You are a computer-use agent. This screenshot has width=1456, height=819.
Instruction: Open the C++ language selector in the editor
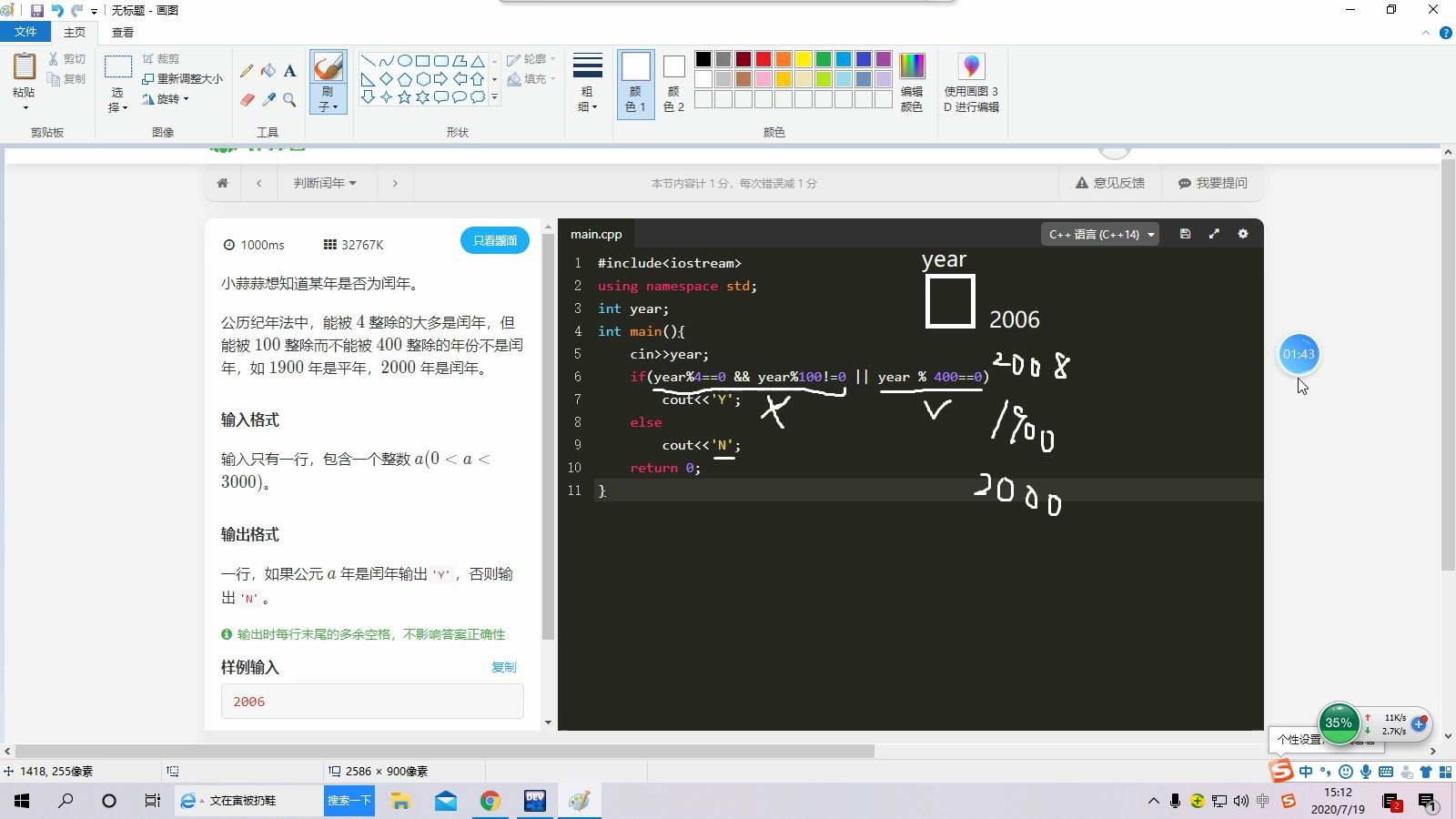1100,234
